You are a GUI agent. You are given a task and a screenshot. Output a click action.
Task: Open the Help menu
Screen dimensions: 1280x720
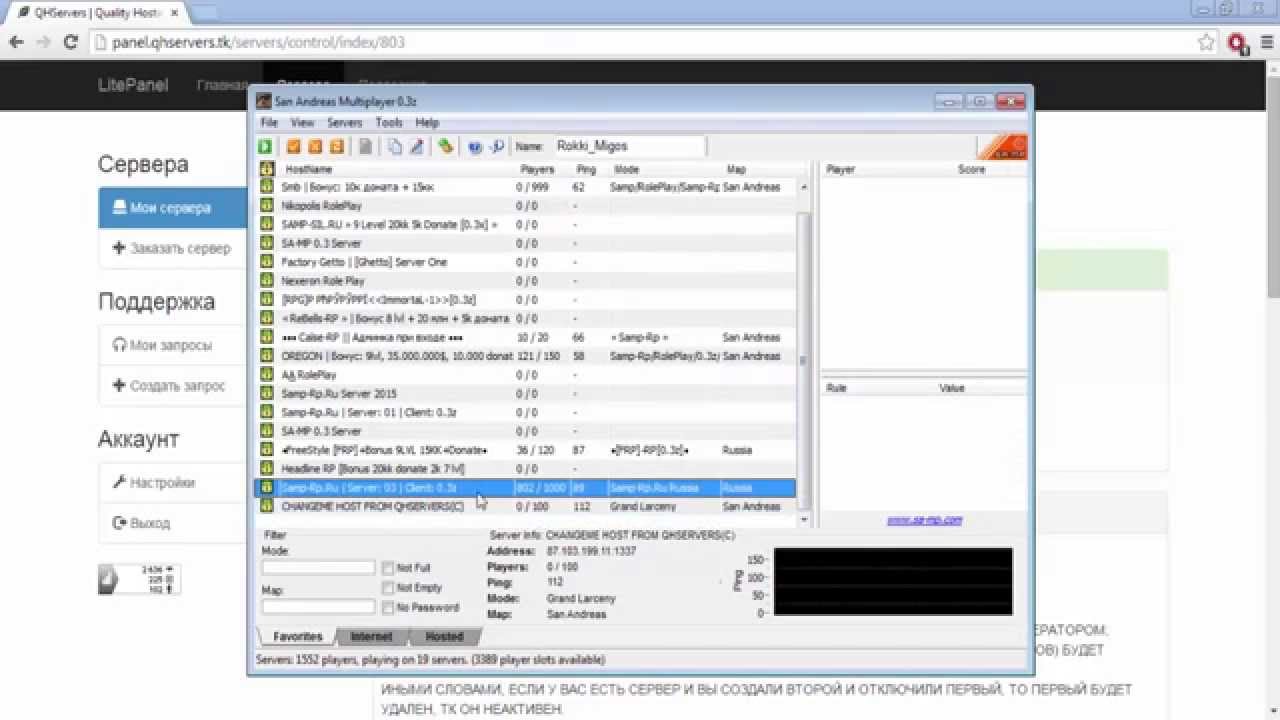point(427,123)
